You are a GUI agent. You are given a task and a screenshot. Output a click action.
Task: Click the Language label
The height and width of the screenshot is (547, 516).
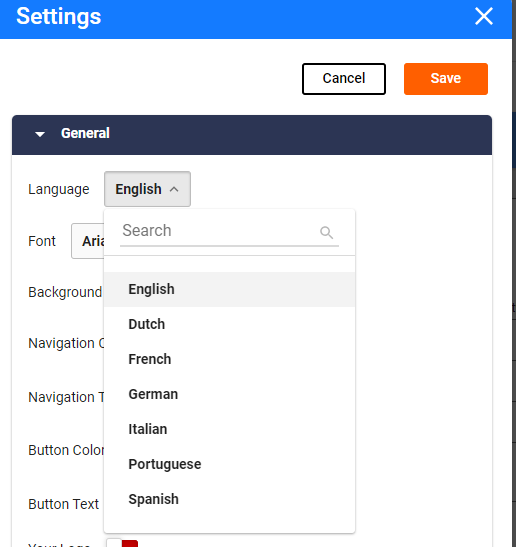coord(59,189)
